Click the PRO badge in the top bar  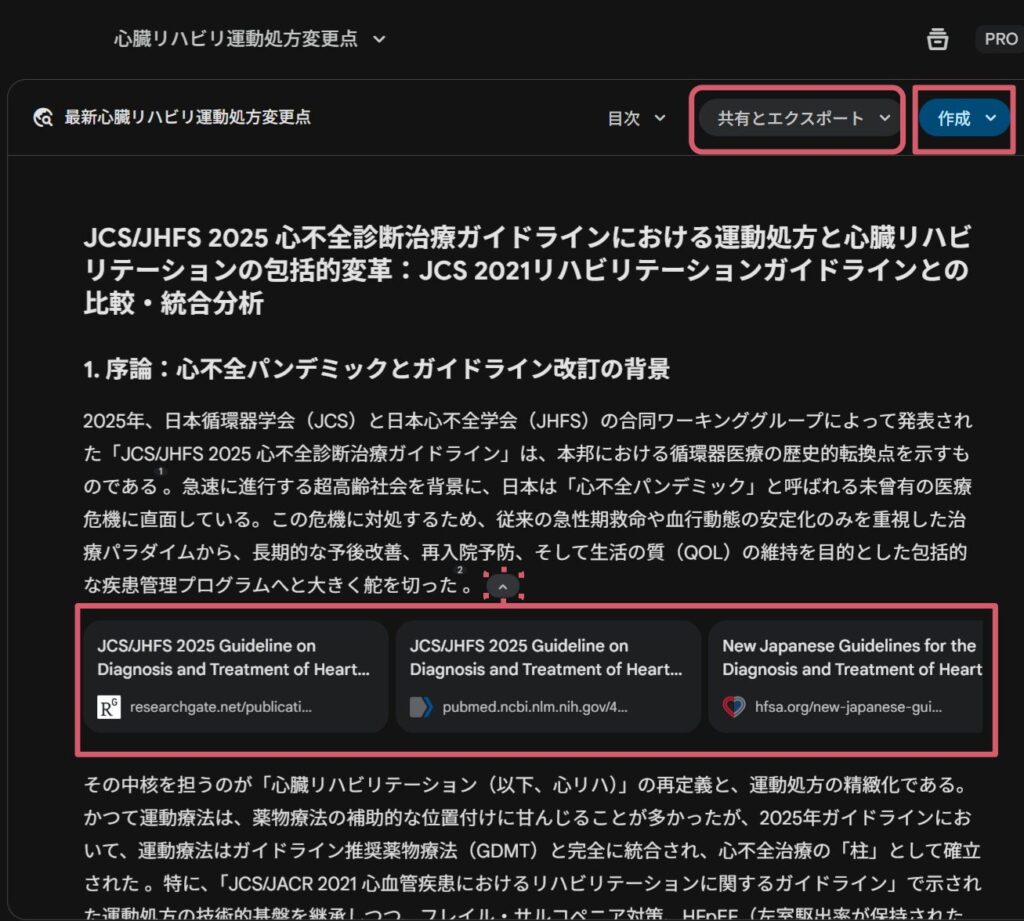pos(999,39)
